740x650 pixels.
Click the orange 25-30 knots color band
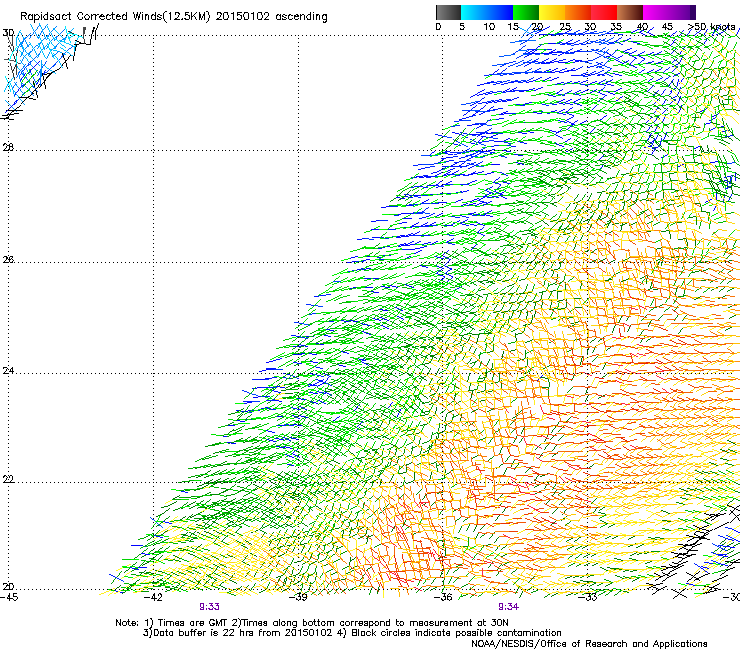(x=578, y=12)
